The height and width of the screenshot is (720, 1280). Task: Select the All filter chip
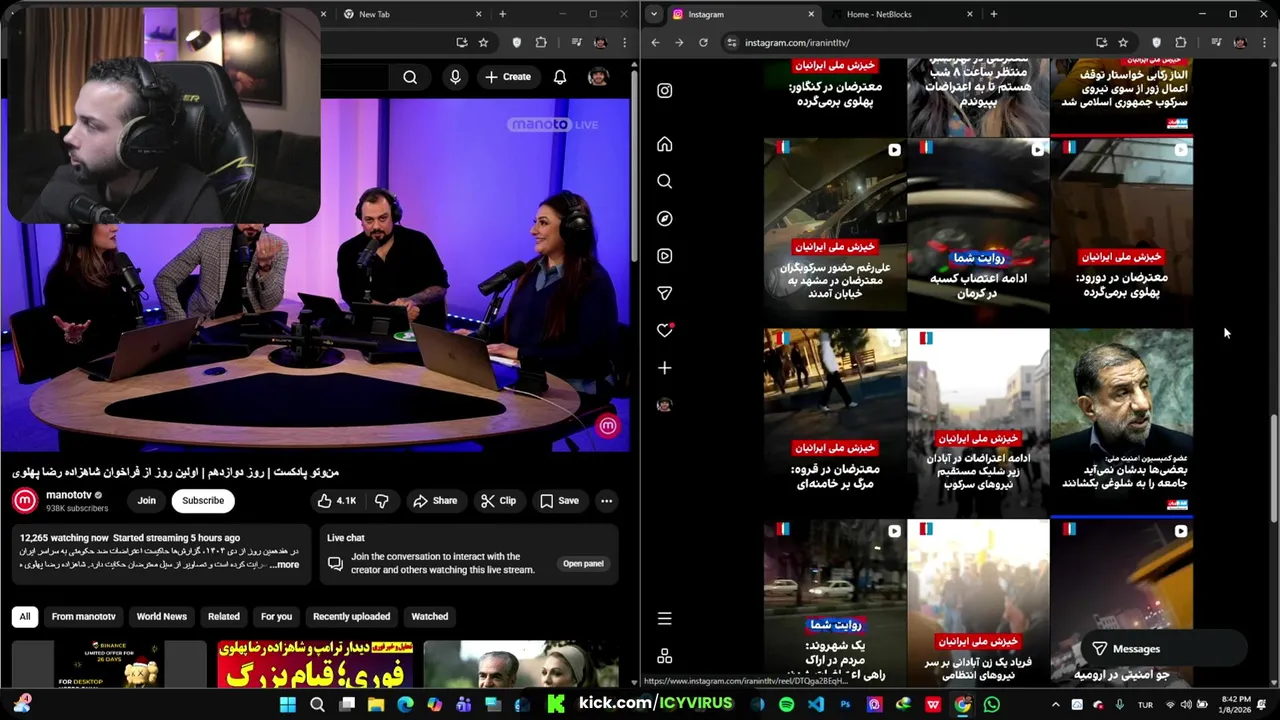pos(25,616)
